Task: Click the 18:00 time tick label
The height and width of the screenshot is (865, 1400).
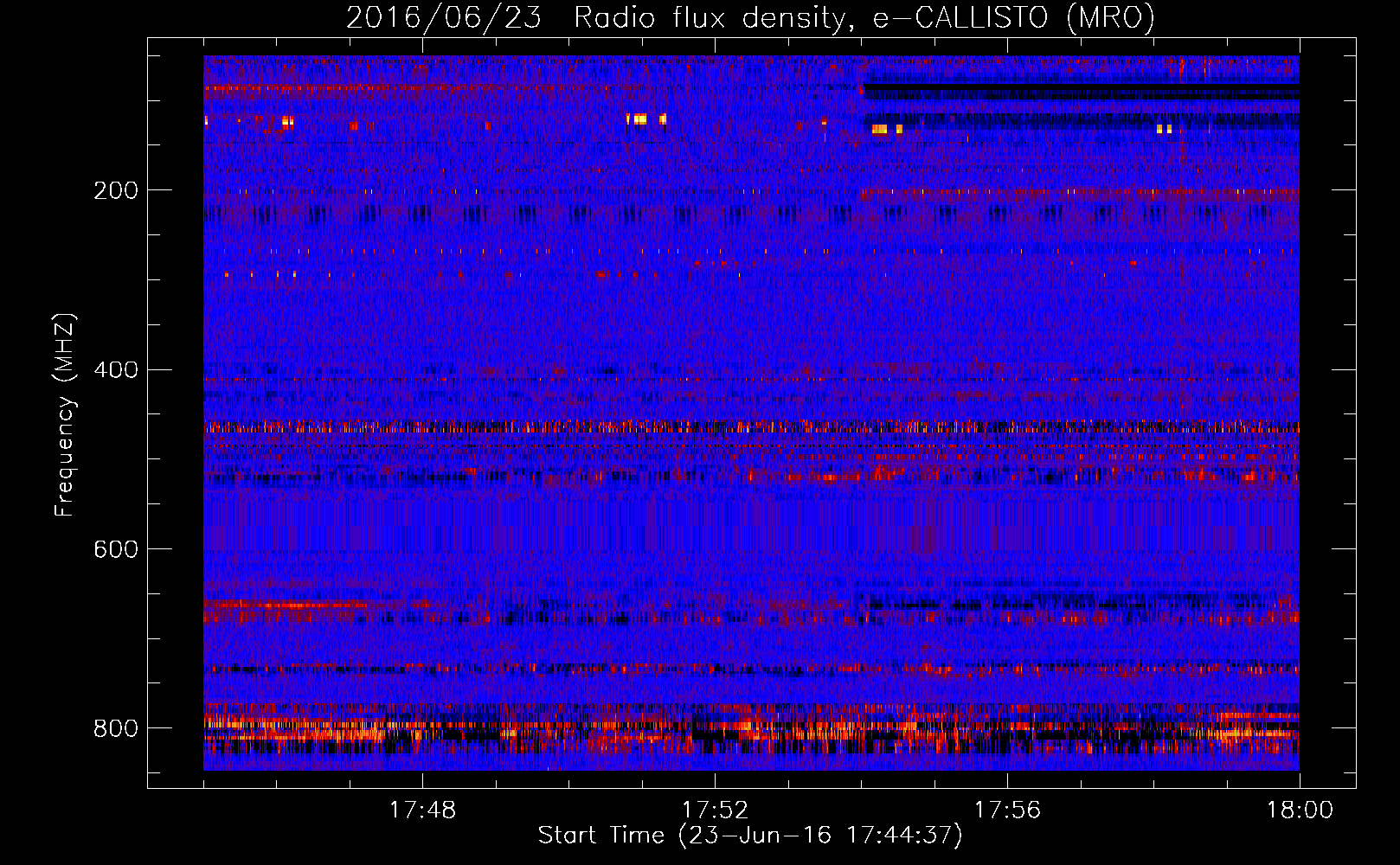Action: tap(1300, 811)
